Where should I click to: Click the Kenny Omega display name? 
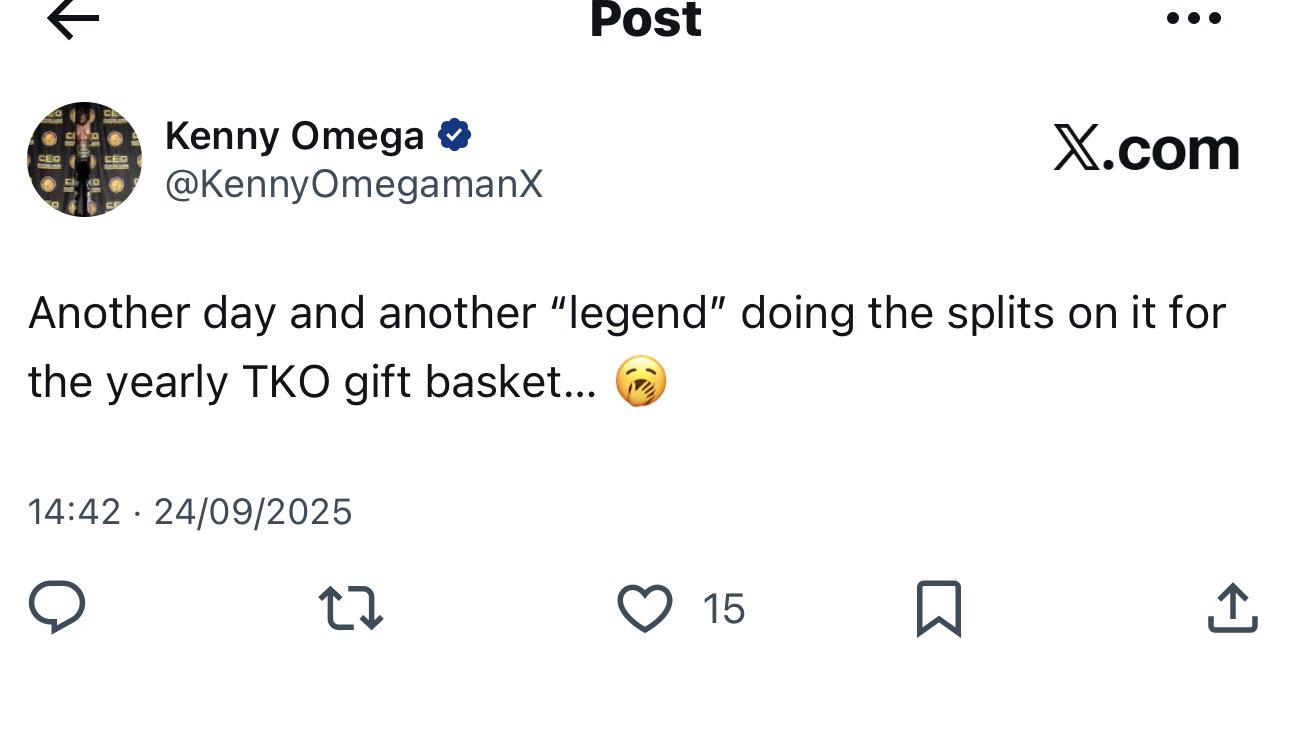point(294,136)
